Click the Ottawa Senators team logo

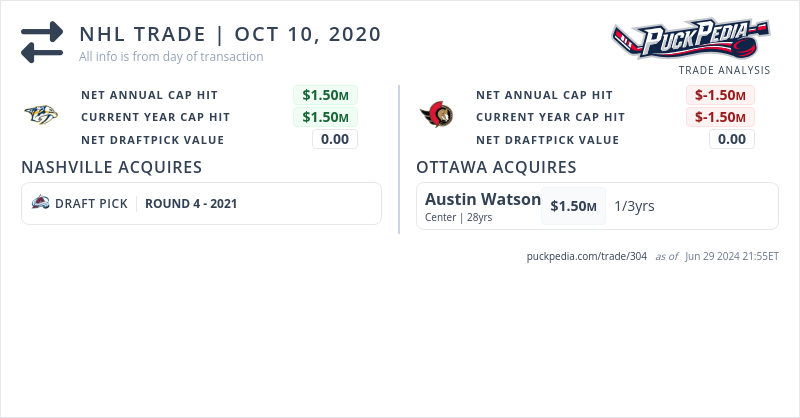point(436,116)
